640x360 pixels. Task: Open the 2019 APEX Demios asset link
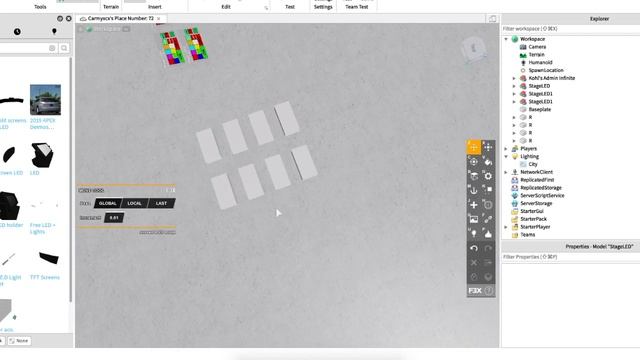pyautogui.click(x=42, y=124)
